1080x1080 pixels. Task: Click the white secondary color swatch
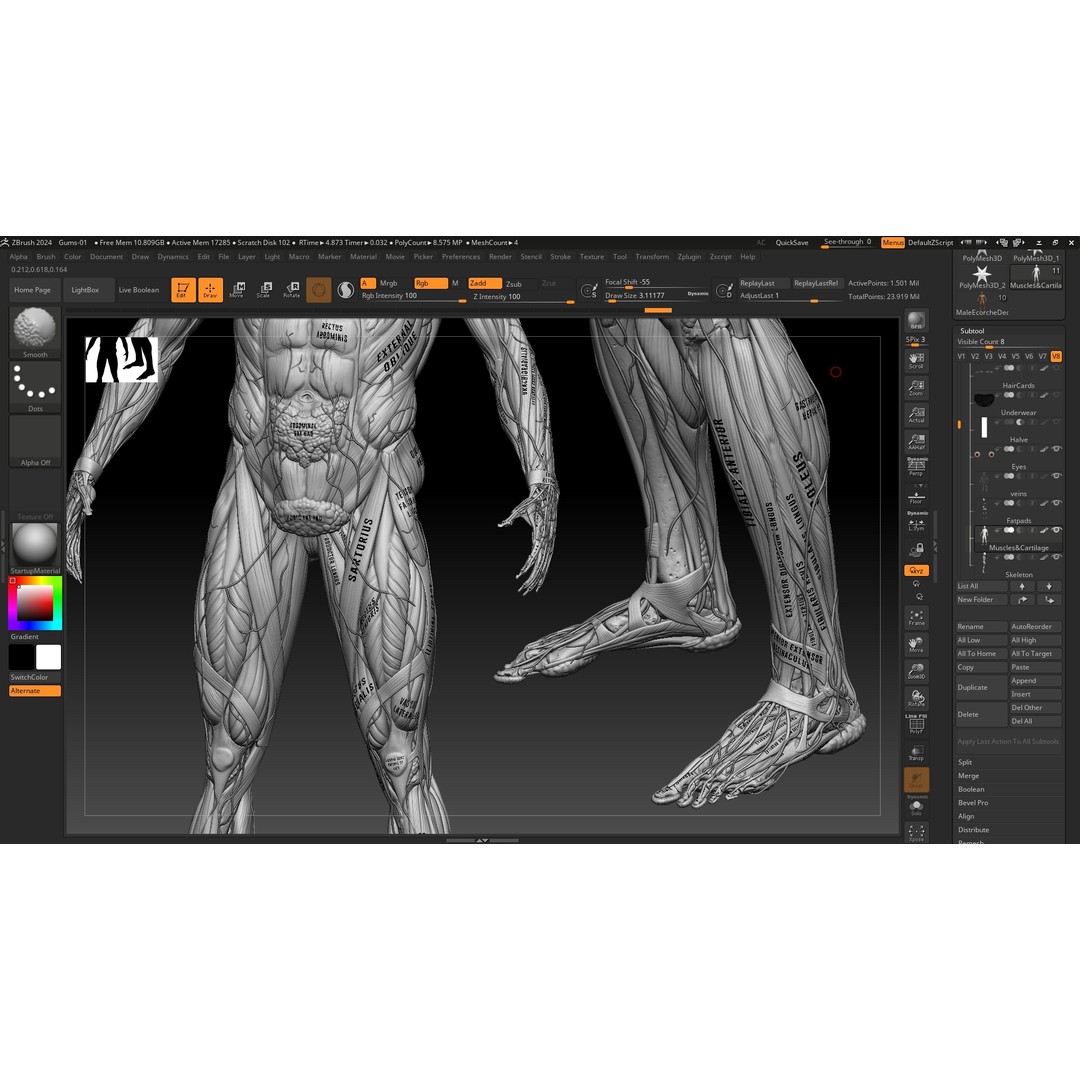48,657
